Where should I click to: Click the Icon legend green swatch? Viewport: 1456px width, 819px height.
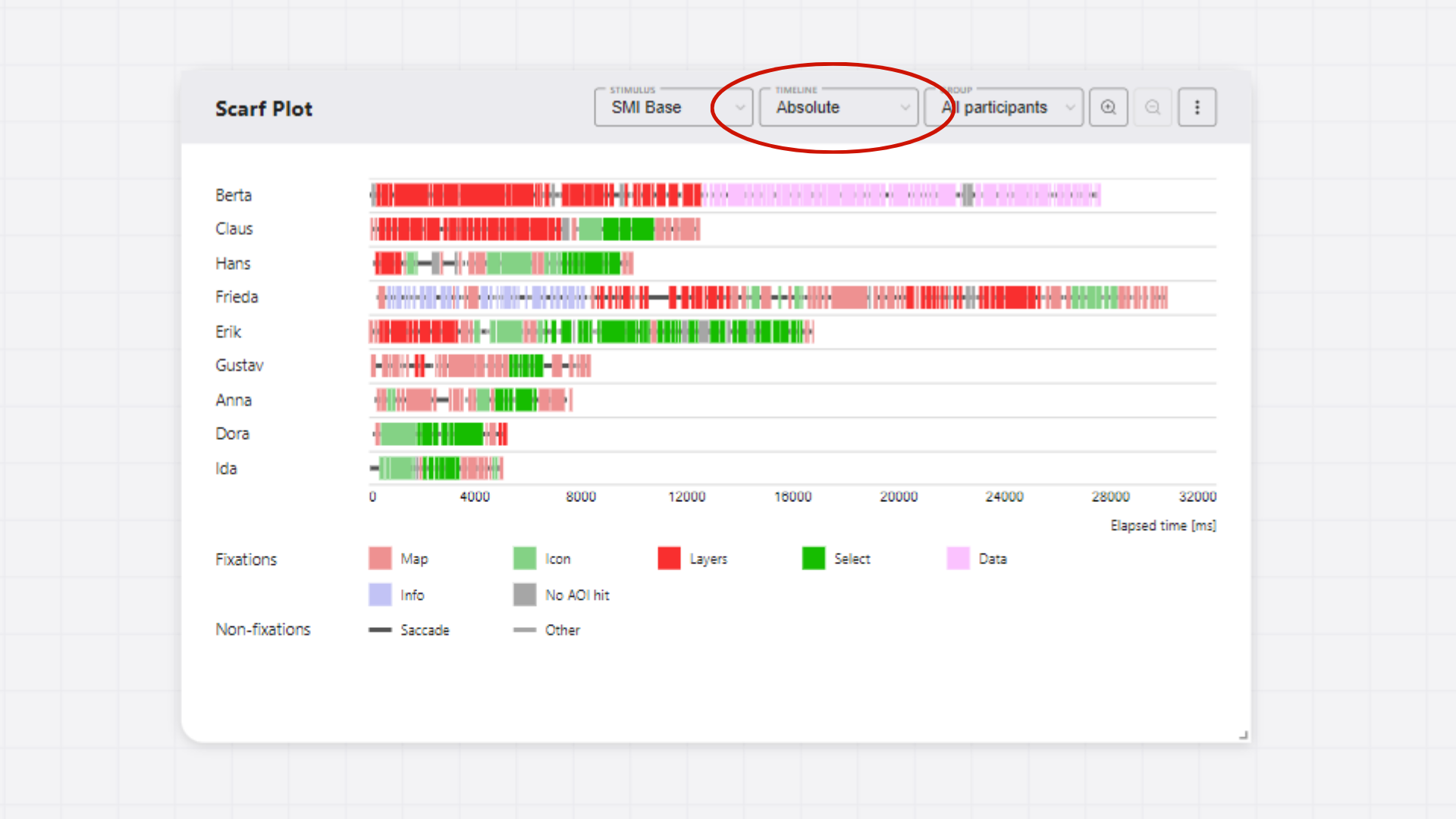pyautogui.click(x=525, y=559)
